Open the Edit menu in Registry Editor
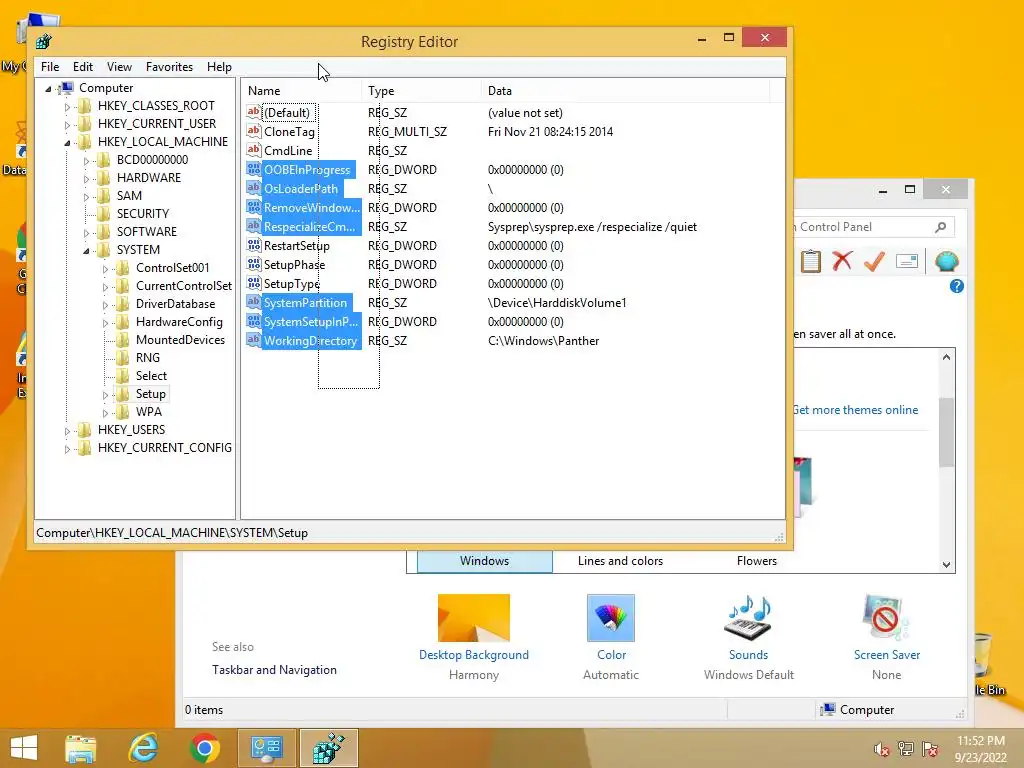1024x768 pixels. (82, 67)
